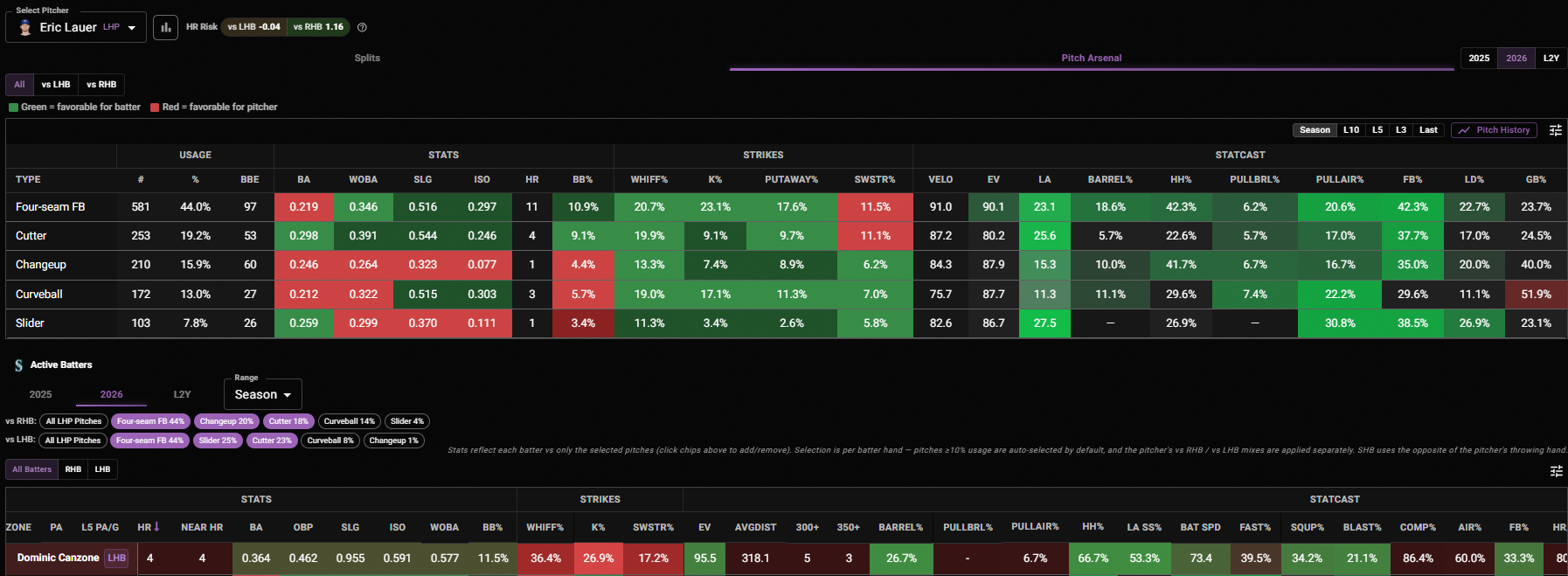Expand the Range Season dropdown
This screenshot has height=576, width=1568.
(263, 394)
